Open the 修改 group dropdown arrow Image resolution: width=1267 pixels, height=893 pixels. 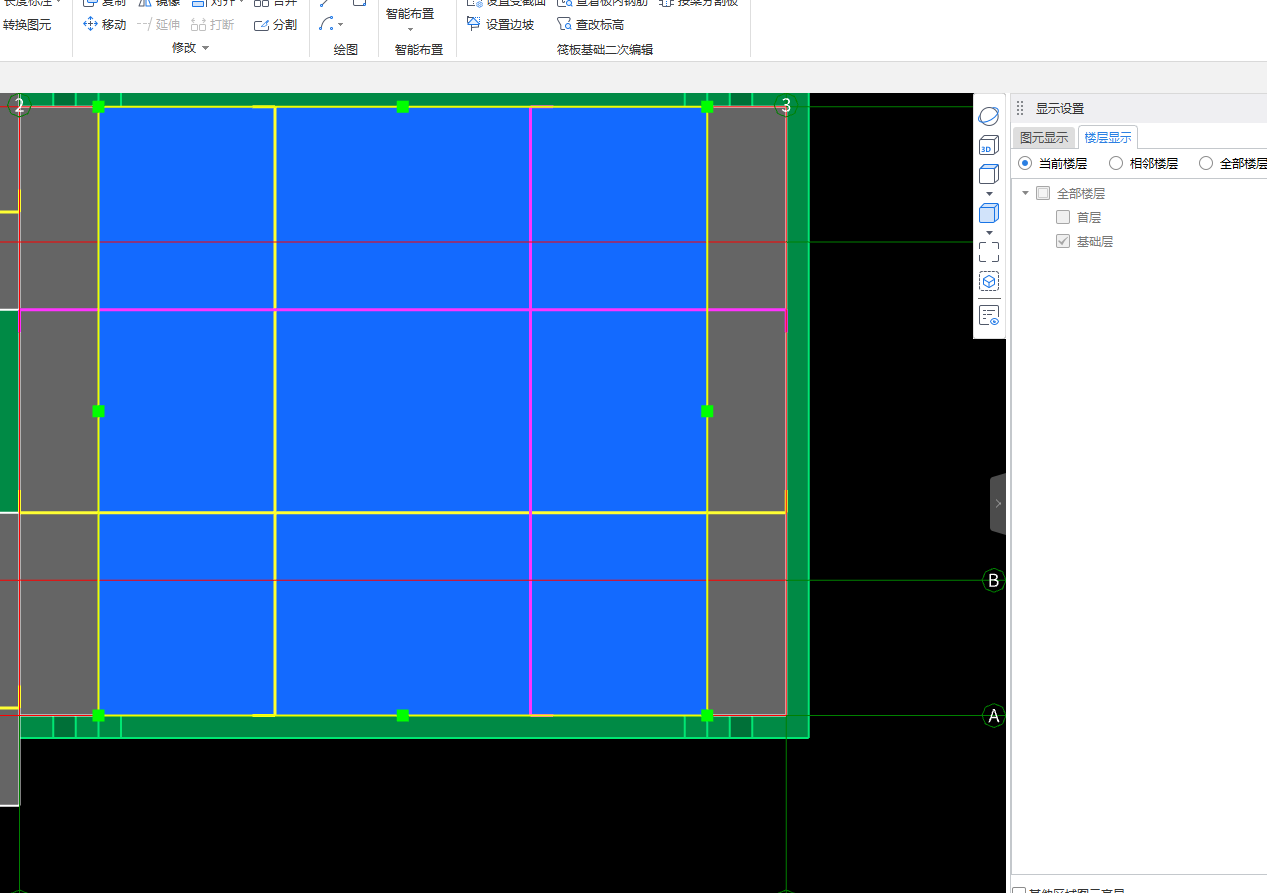[206, 48]
